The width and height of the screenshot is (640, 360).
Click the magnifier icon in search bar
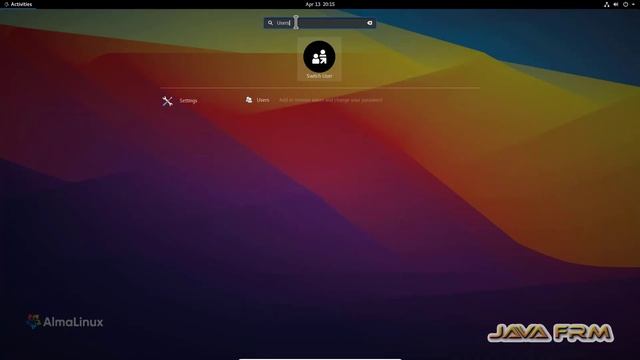tap(270, 23)
